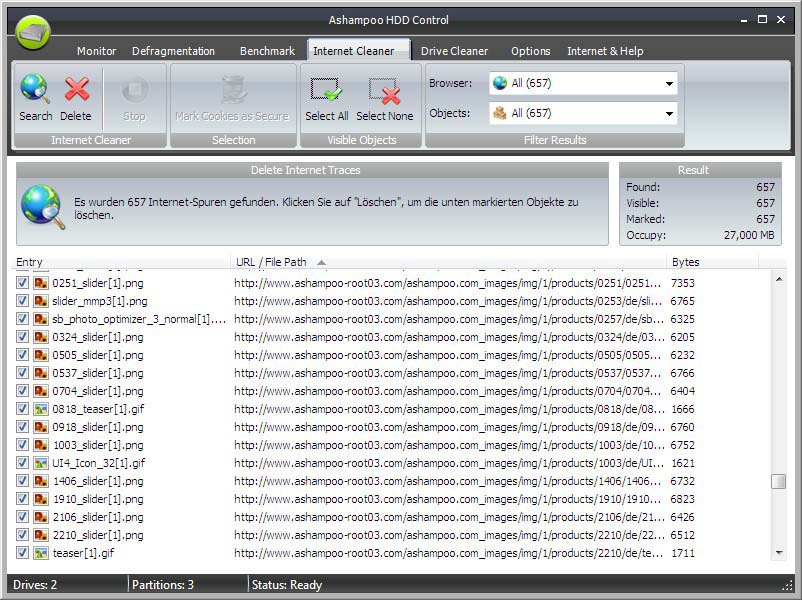Switch to the Defragmentation tab
Viewport: 802px width, 600px height.
point(173,51)
